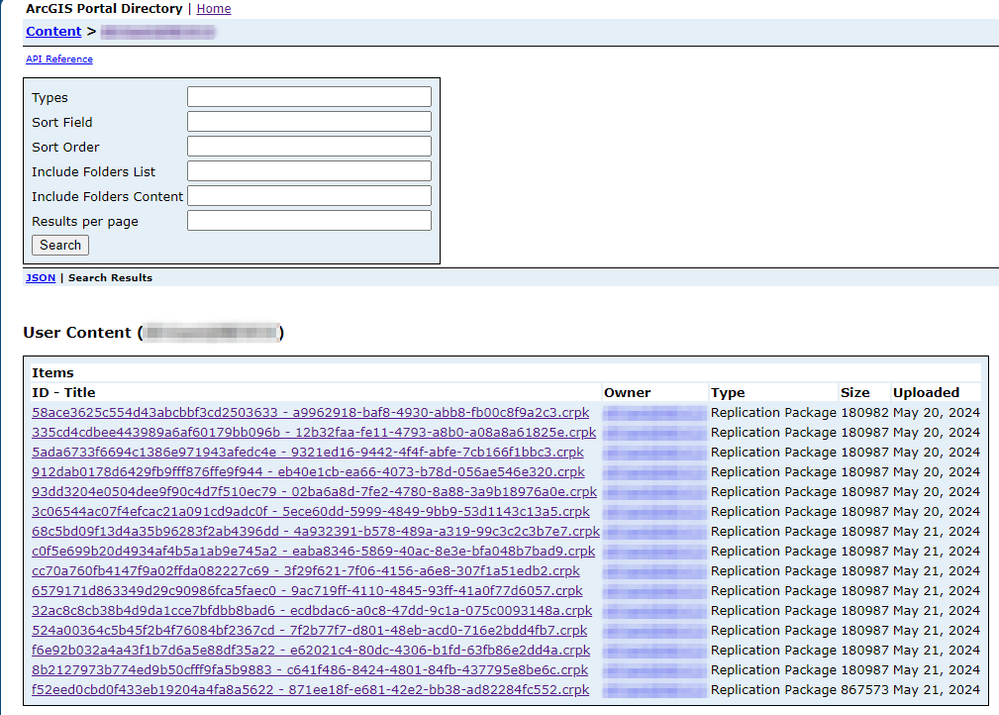
Task: Focus the Include Folders List input
Action: pos(309,171)
